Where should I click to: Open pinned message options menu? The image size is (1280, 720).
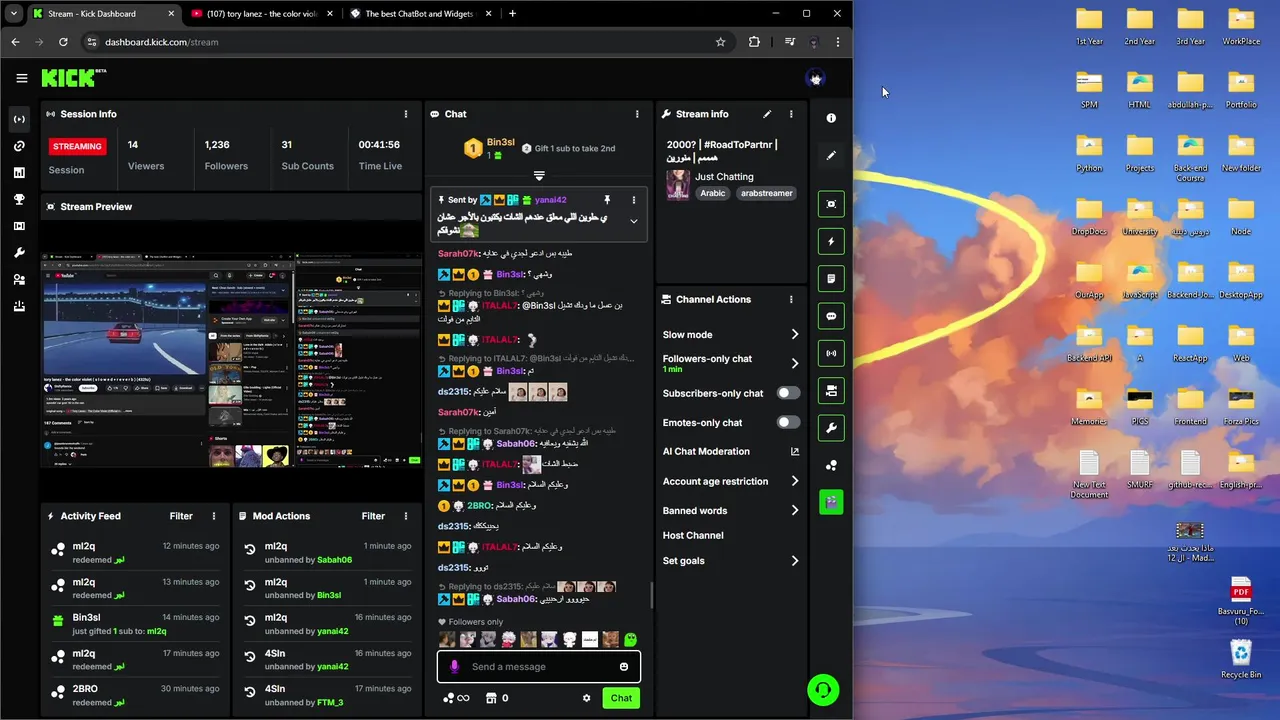[633, 200]
